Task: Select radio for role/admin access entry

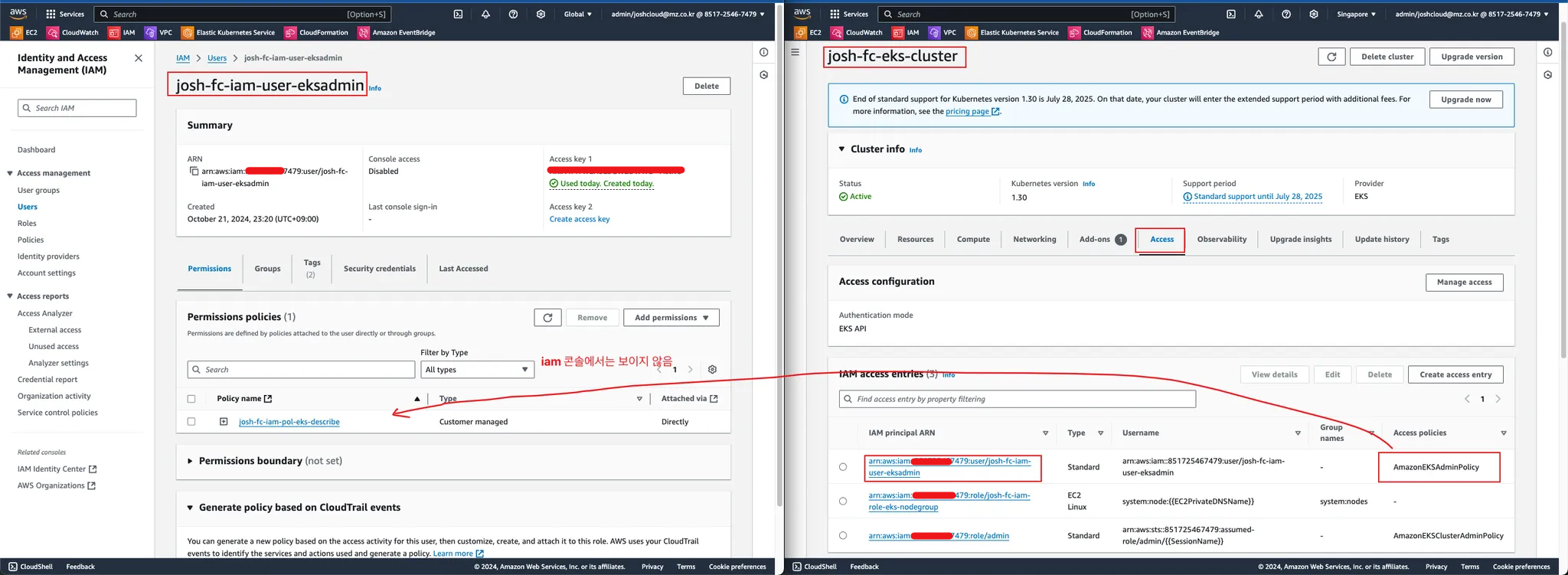Action: coord(843,536)
